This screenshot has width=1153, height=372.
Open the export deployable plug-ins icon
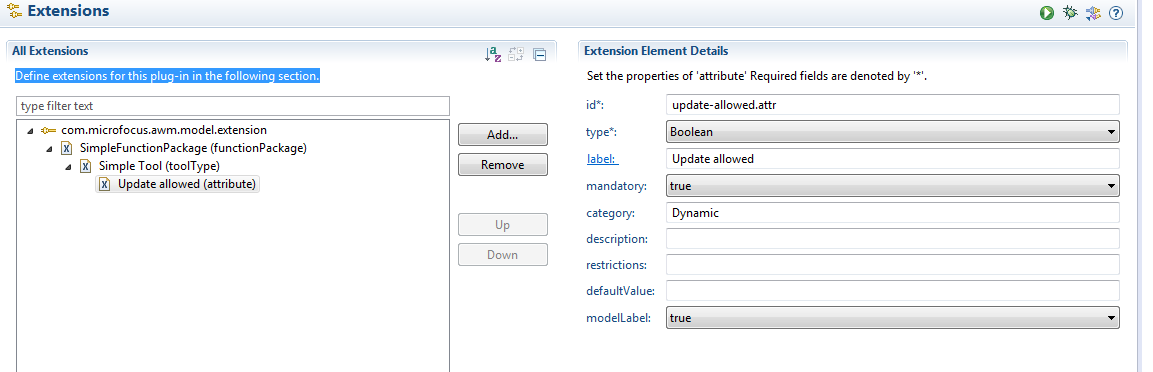point(1093,12)
